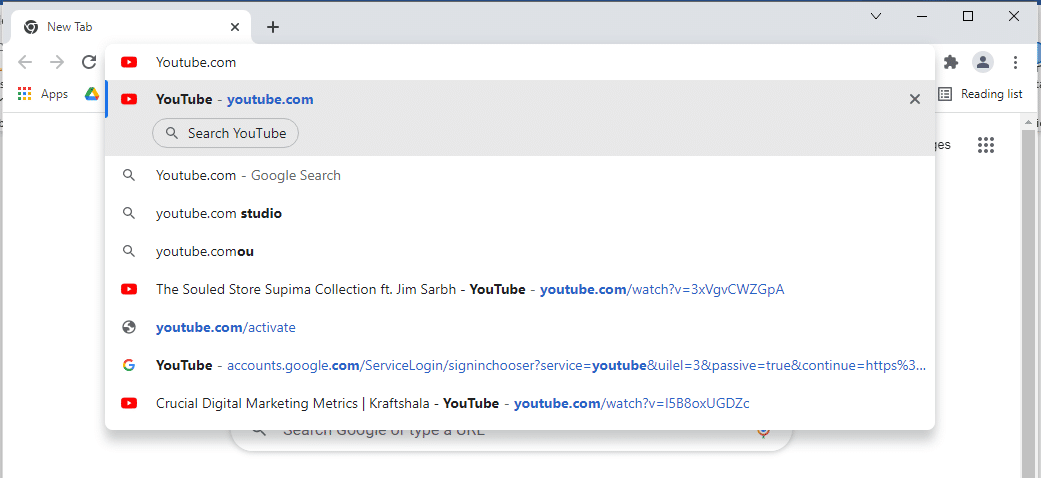1041x478 pixels.
Task: Open the tab search chevron
Action: click(x=876, y=16)
